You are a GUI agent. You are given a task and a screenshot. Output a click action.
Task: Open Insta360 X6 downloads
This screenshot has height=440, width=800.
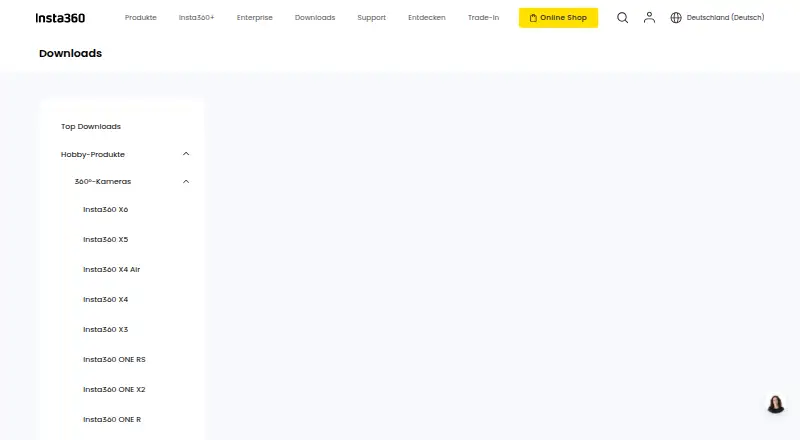106,209
